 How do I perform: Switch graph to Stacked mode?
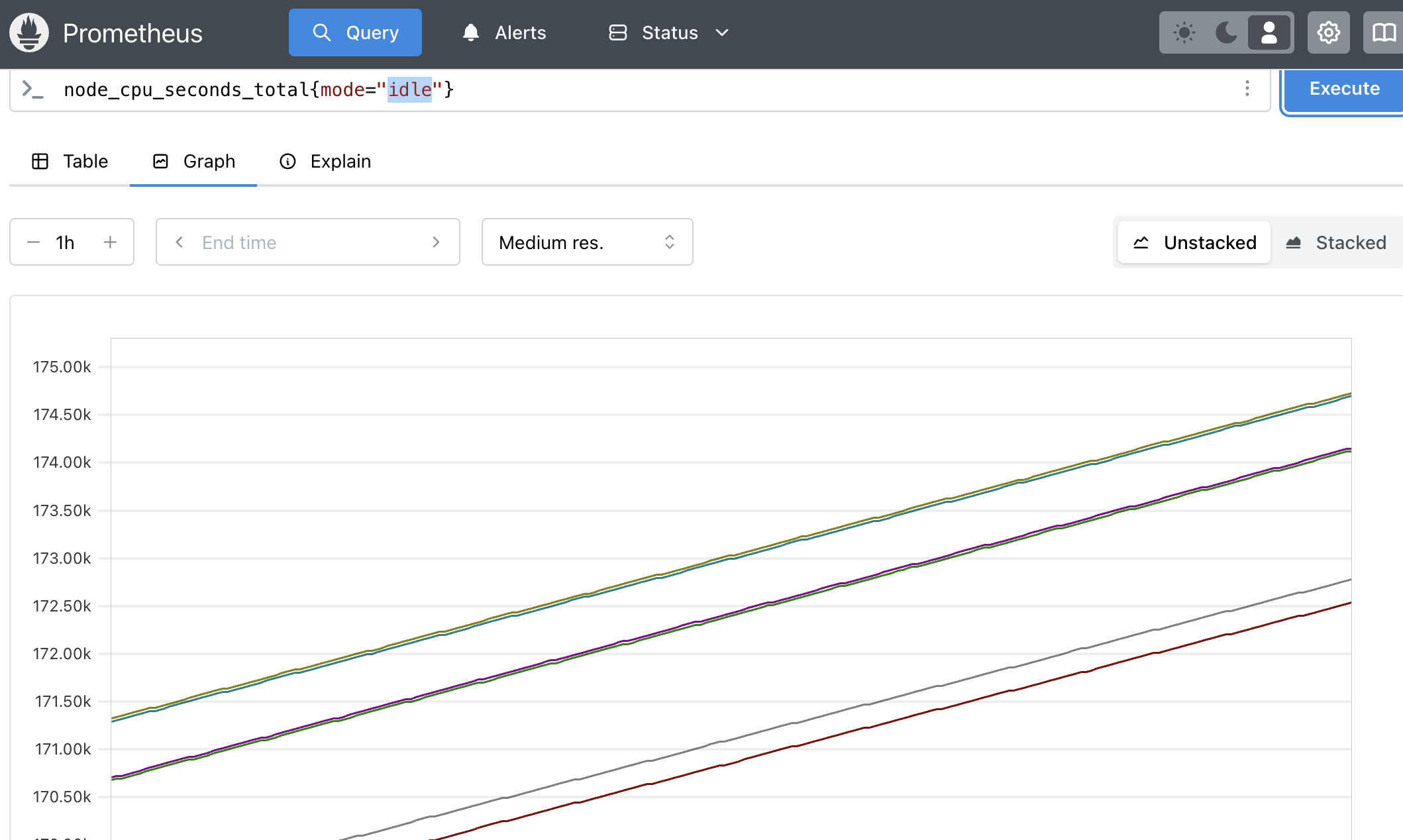tap(1336, 242)
